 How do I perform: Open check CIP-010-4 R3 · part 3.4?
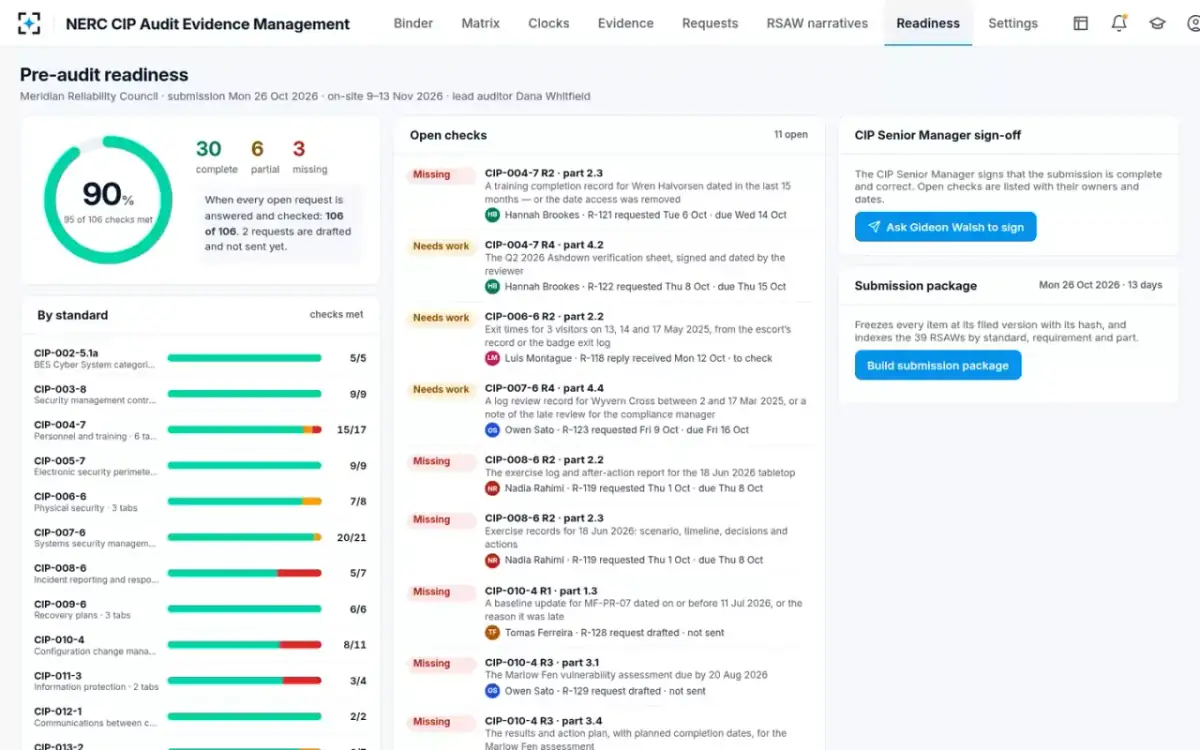tap(543, 721)
